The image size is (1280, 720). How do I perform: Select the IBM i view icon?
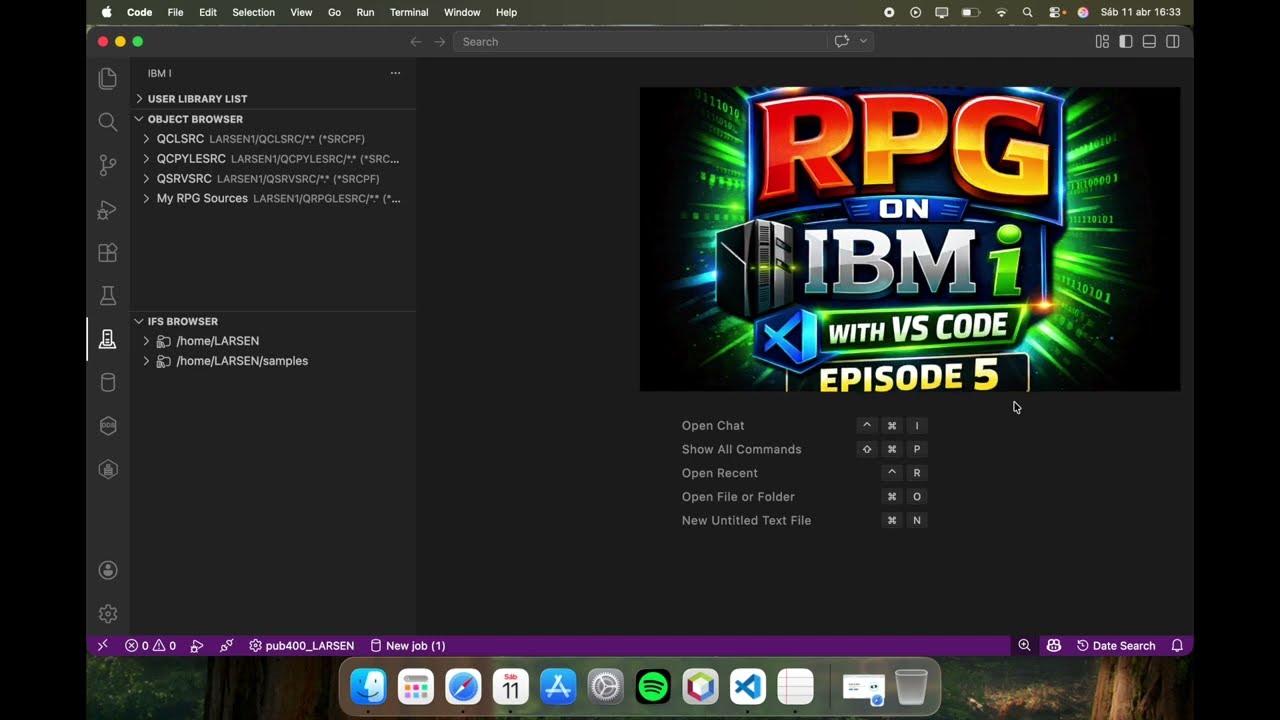108,340
